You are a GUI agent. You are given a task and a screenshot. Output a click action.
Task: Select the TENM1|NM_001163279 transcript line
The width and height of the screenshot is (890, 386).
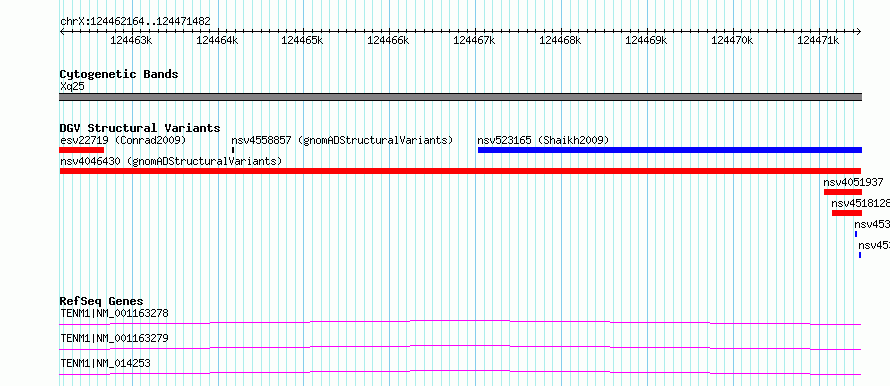[x=460, y=346]
